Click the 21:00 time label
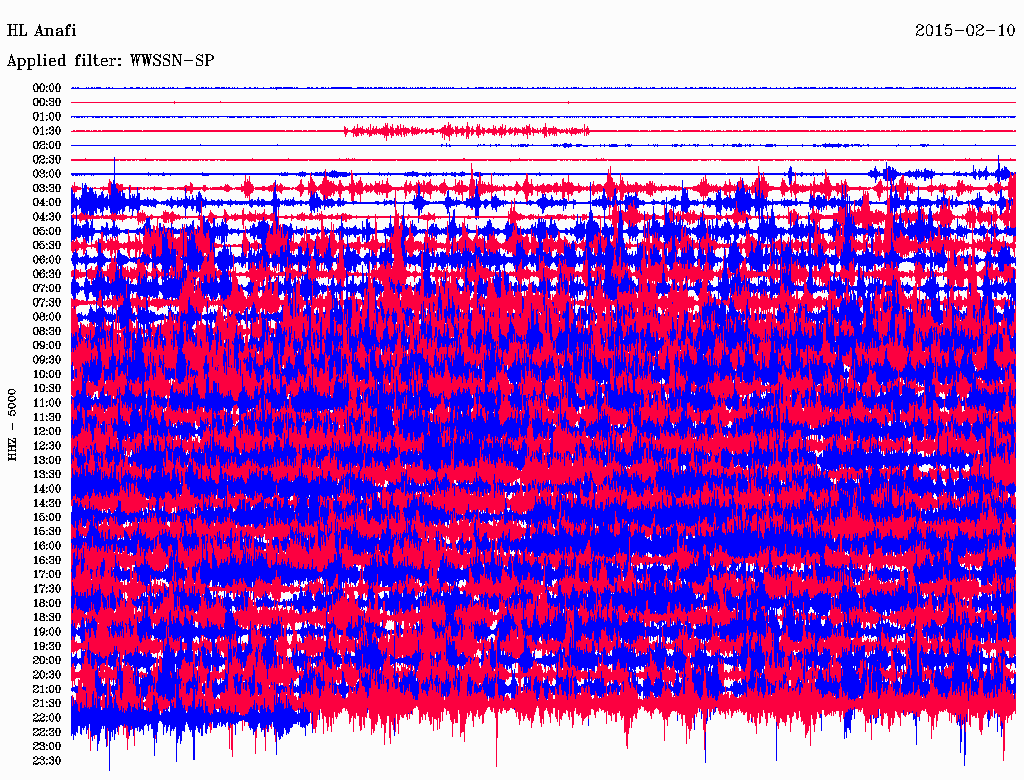The image size is (1024, 780). (46, 689)
